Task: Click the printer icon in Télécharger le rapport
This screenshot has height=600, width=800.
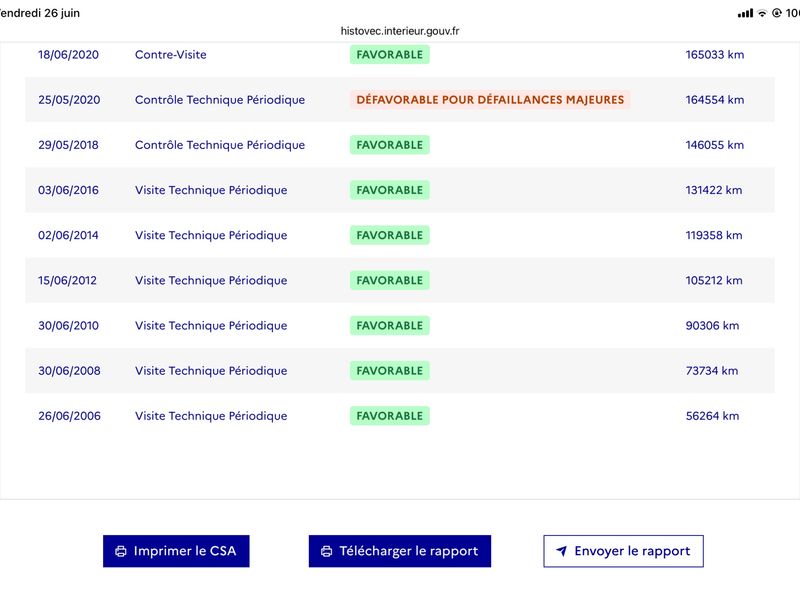Action: [x=327, y=551]
